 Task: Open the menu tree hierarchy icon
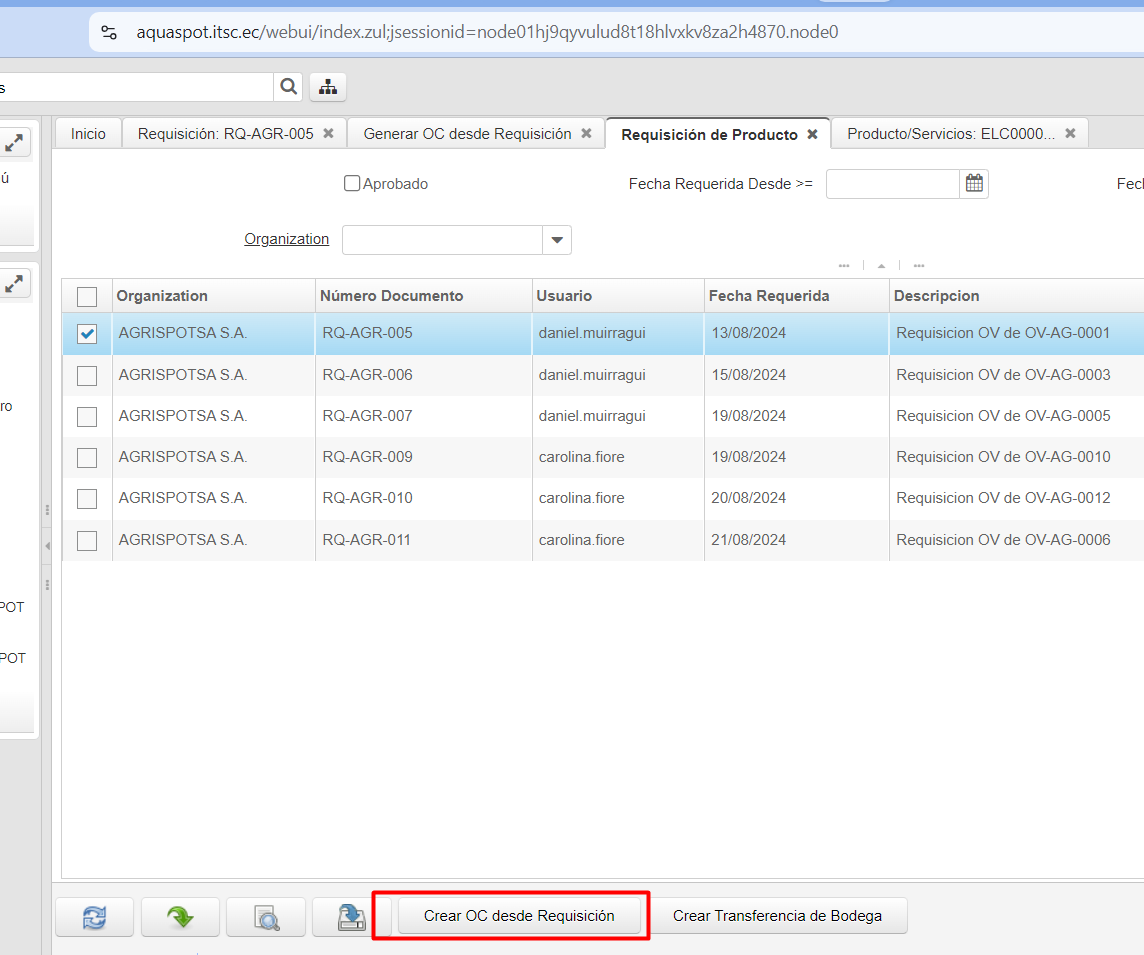click(x=328, y=87)
